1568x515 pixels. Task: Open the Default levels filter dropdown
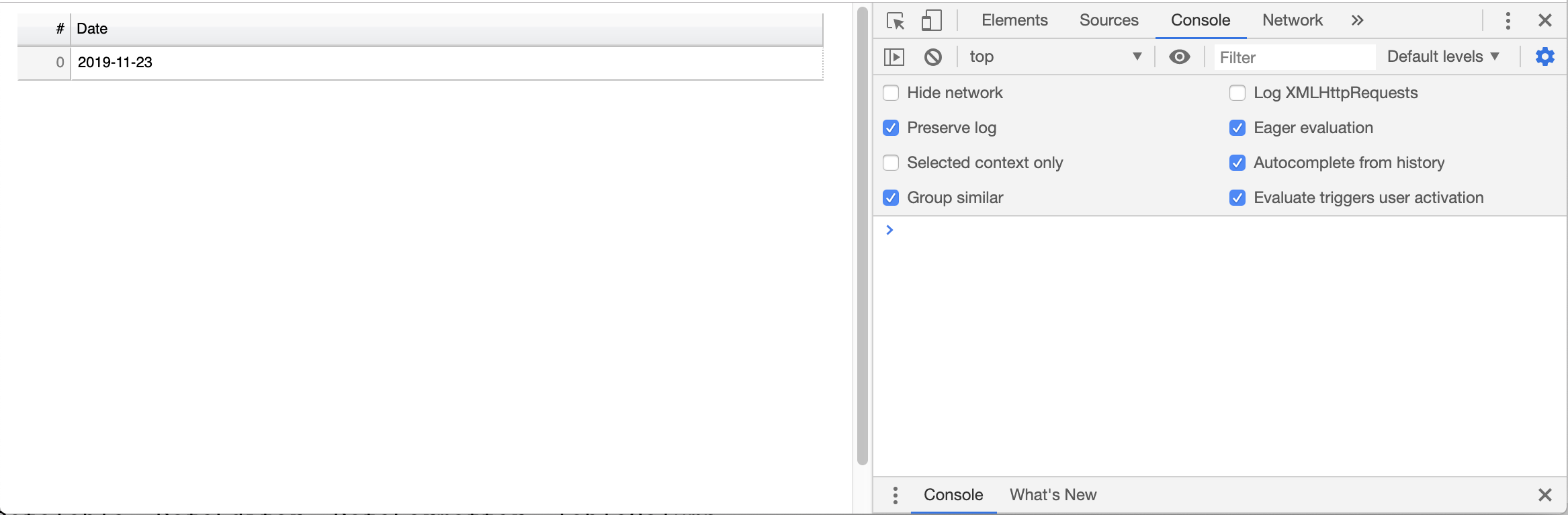point(1442,56)
